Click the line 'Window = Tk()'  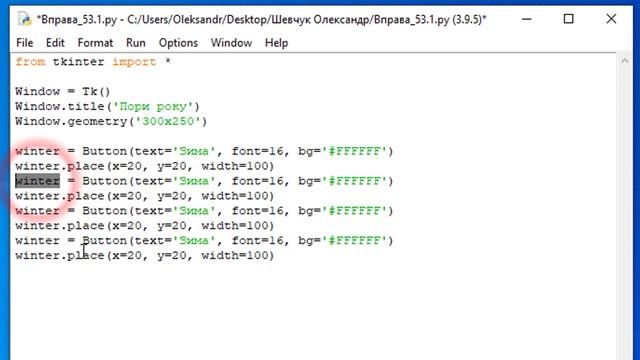pyautogui.click(x=63, y=91)
